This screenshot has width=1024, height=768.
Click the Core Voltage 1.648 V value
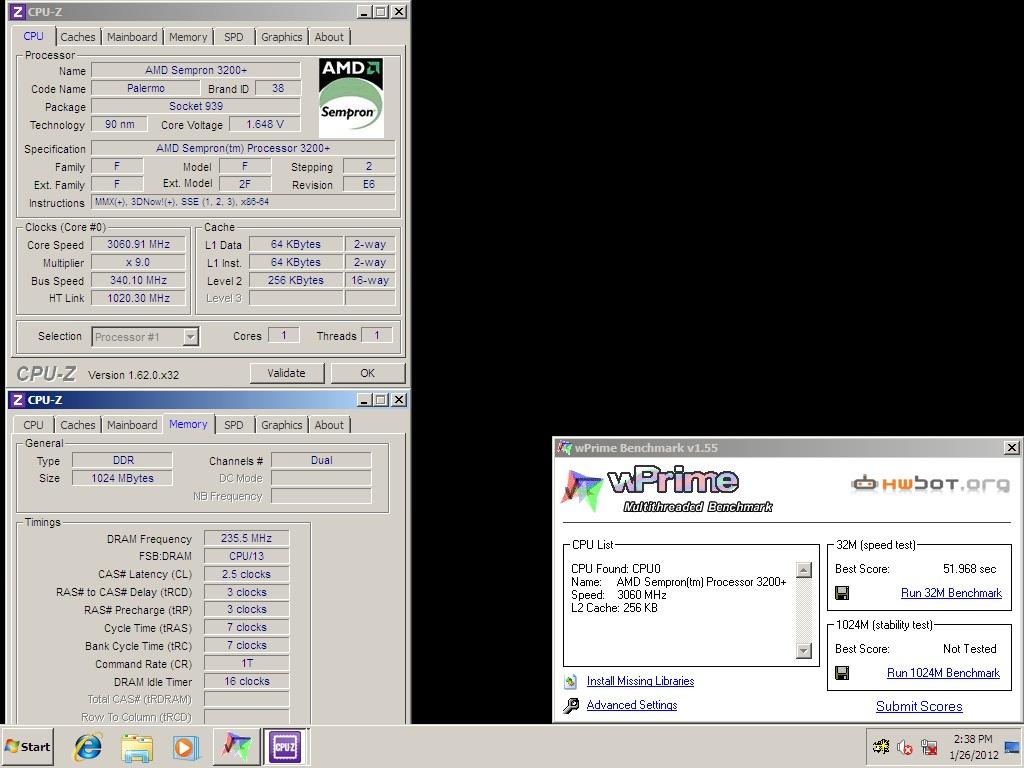point(265,124)
